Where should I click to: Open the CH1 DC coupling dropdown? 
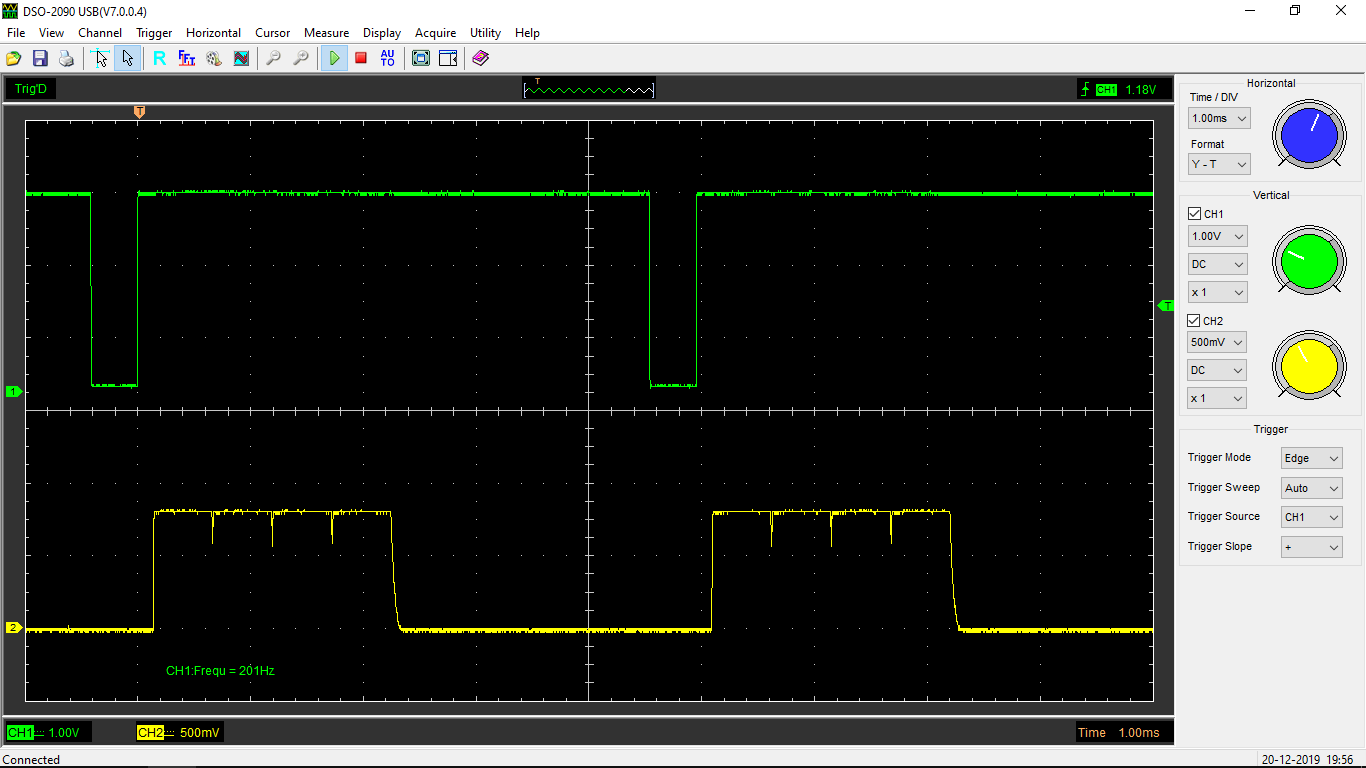(1217, 265)
